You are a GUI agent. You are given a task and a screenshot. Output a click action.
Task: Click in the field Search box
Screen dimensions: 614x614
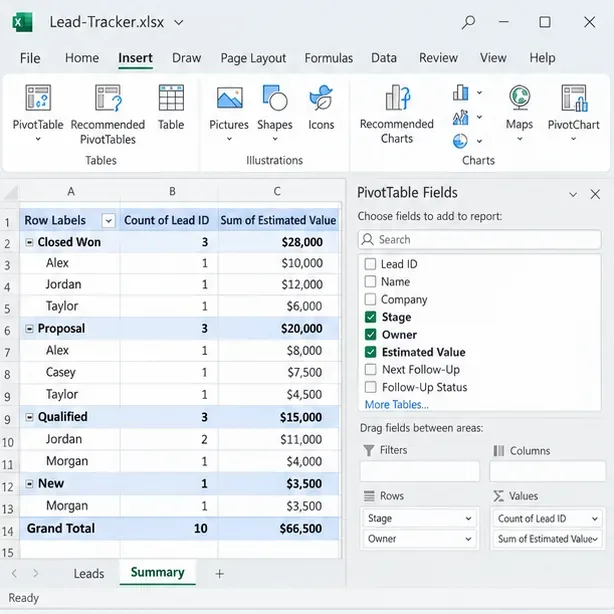click(x=480, y=240)
